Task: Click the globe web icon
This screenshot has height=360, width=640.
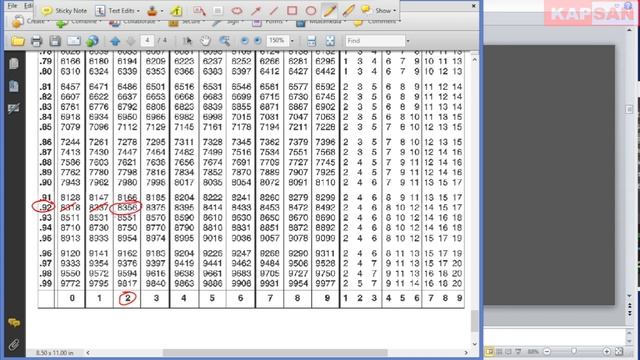Action: coord(92,41)
